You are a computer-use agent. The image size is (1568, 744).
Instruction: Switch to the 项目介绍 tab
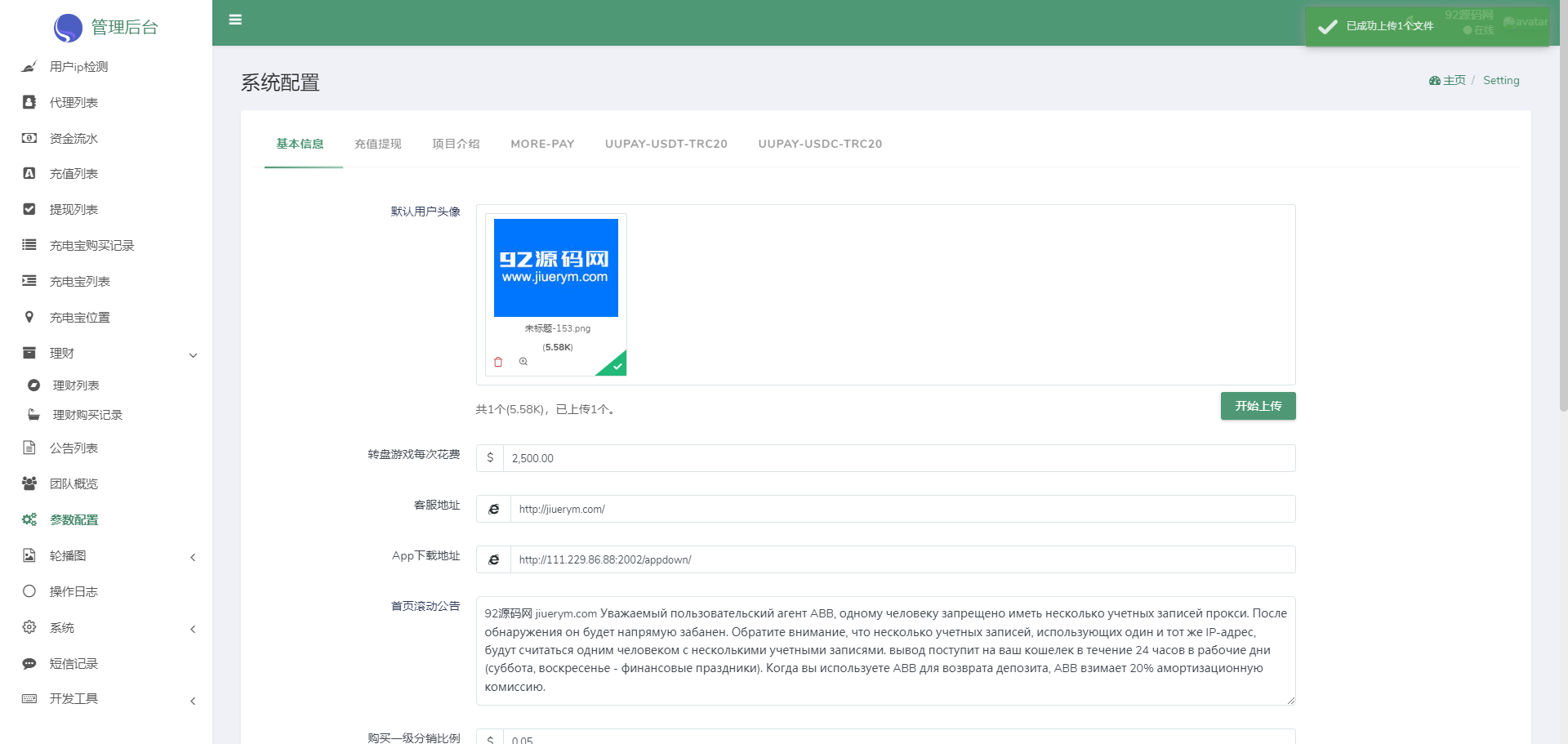point(456,144)
